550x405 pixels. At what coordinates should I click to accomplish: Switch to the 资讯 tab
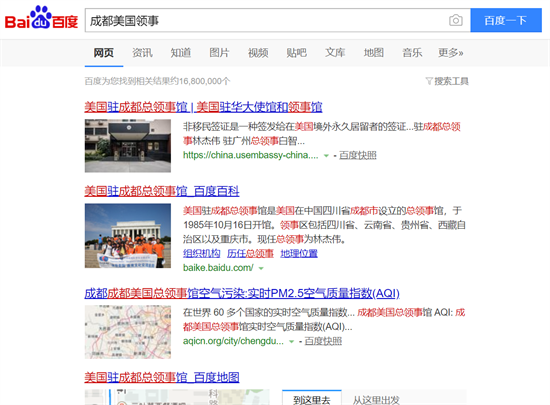pyautogui.click(x=142, y=53)
